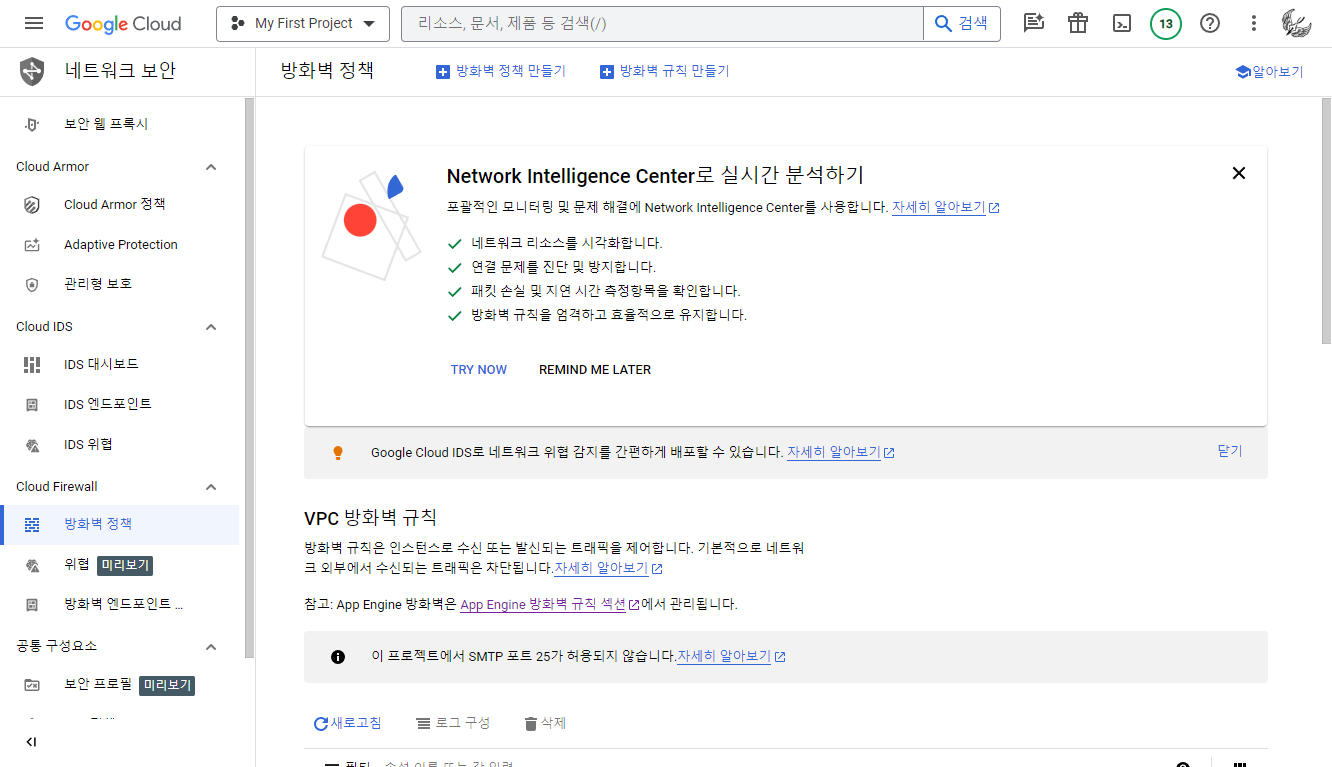The height and width of the screenshot is (767, 1332).
Task: Select the IDS 위협 icon
Action: (32, 444)
